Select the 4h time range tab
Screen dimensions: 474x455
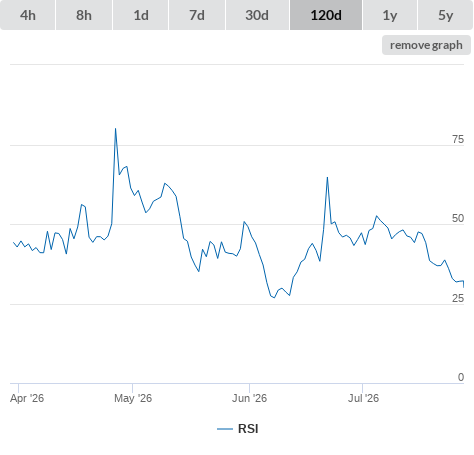click(x=28, y=15)
